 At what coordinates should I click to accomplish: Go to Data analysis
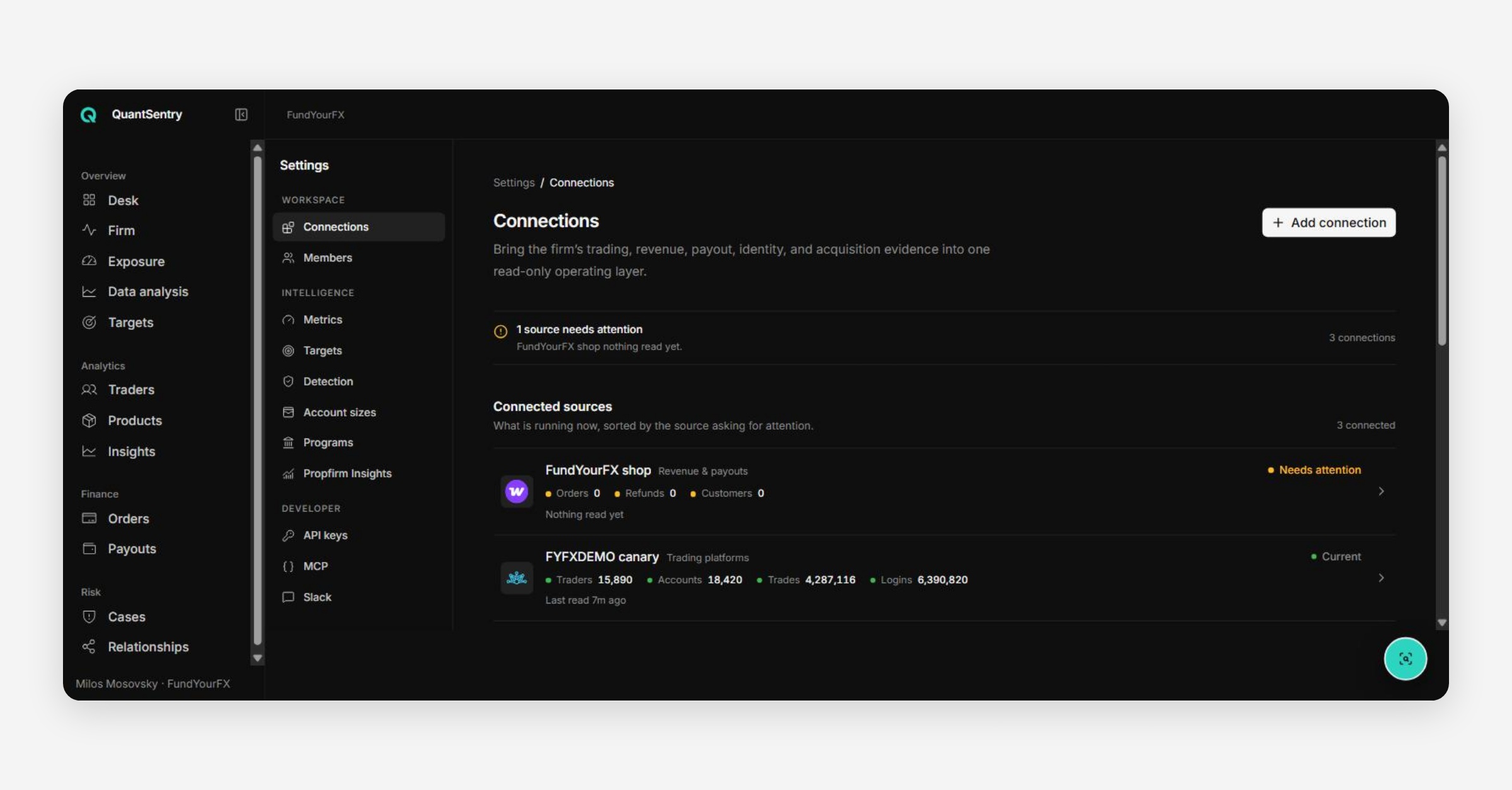pos(148,292)
